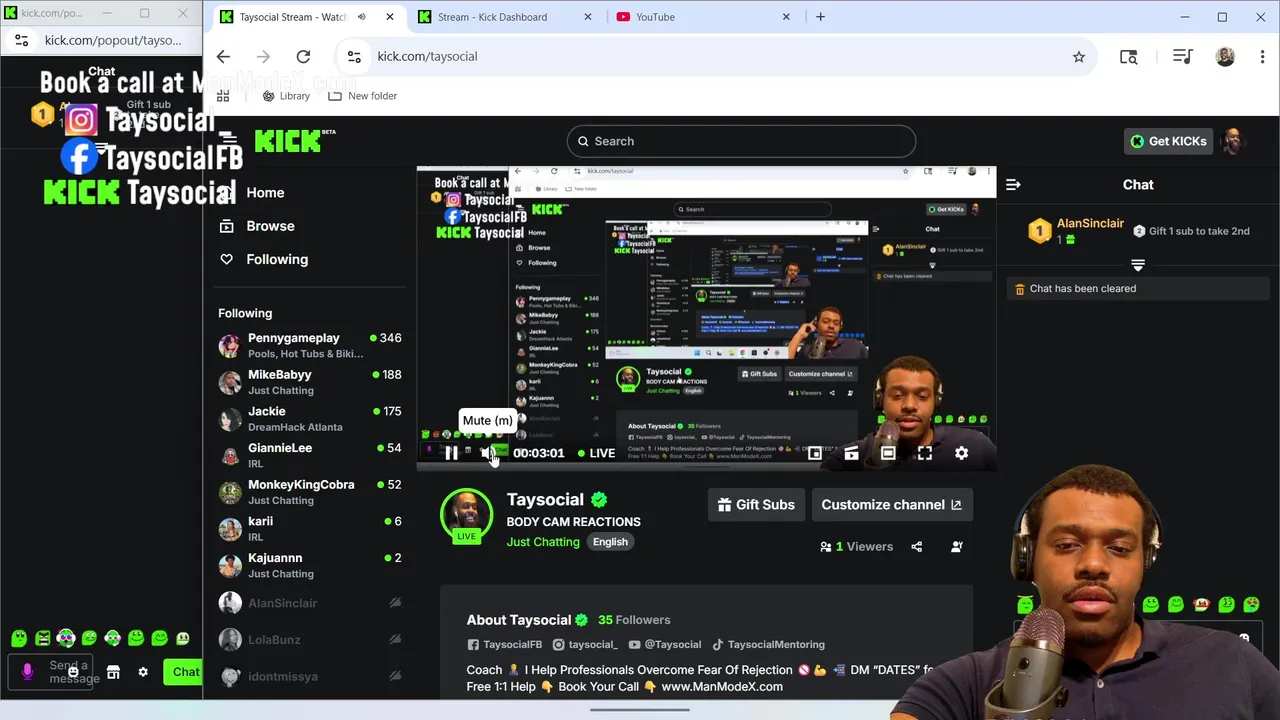Open the Just Chatting category link
Screen dimensions: 1280x720
click(x=543, y=542)
